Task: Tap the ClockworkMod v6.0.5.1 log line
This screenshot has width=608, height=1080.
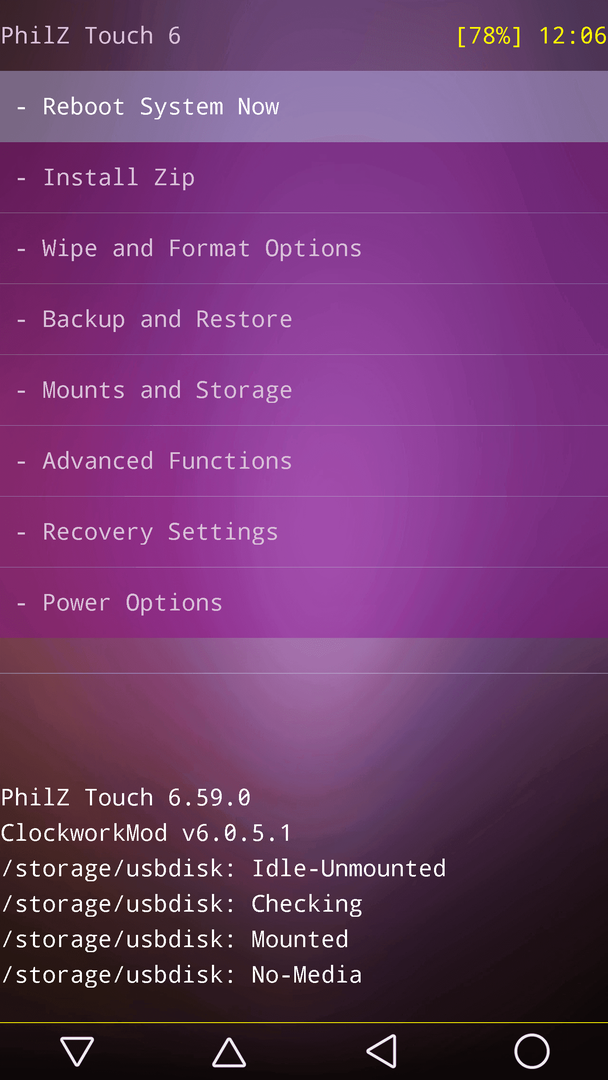Action: tap(146, 833)
